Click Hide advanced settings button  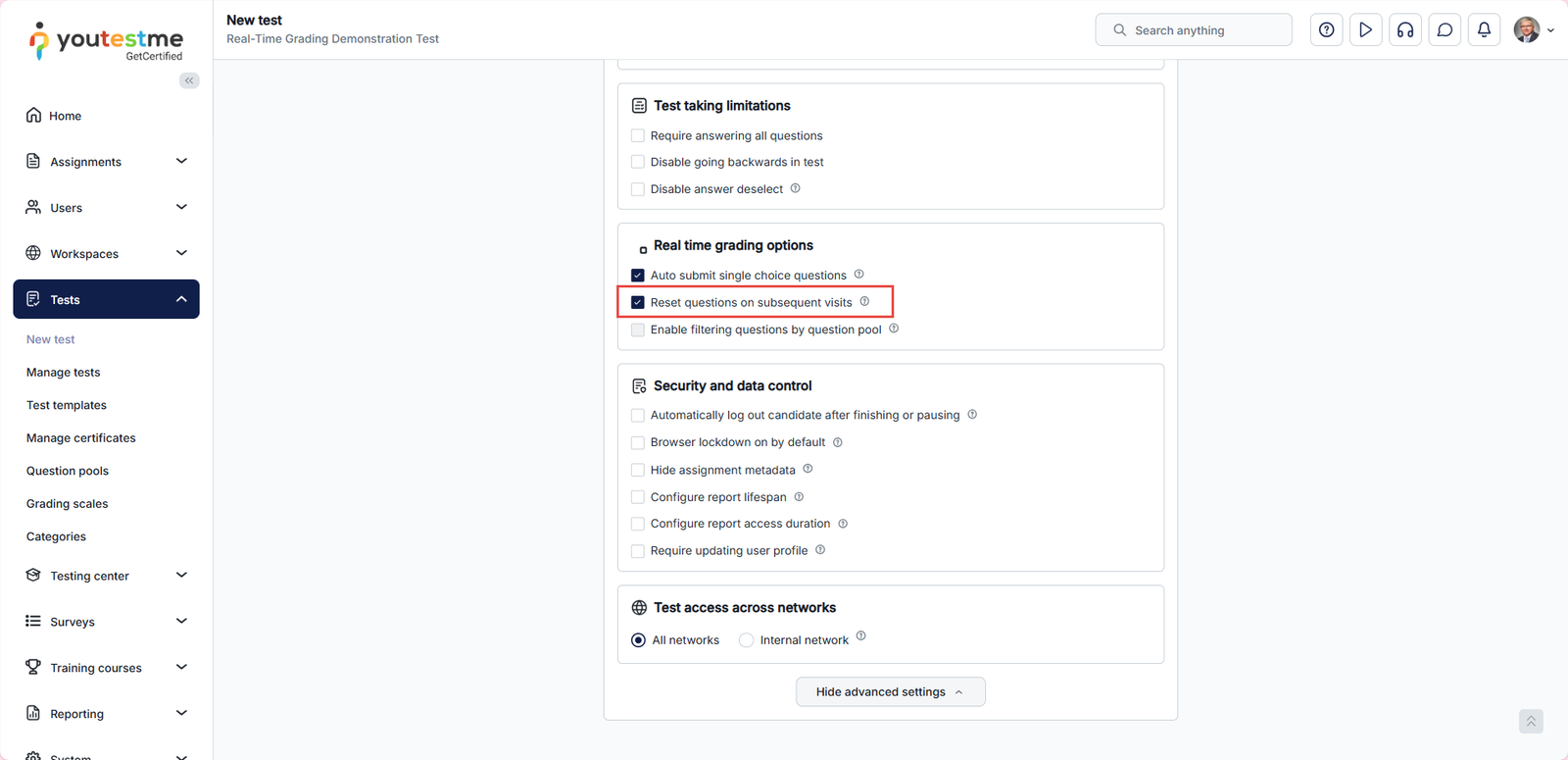tap(890, 692)
